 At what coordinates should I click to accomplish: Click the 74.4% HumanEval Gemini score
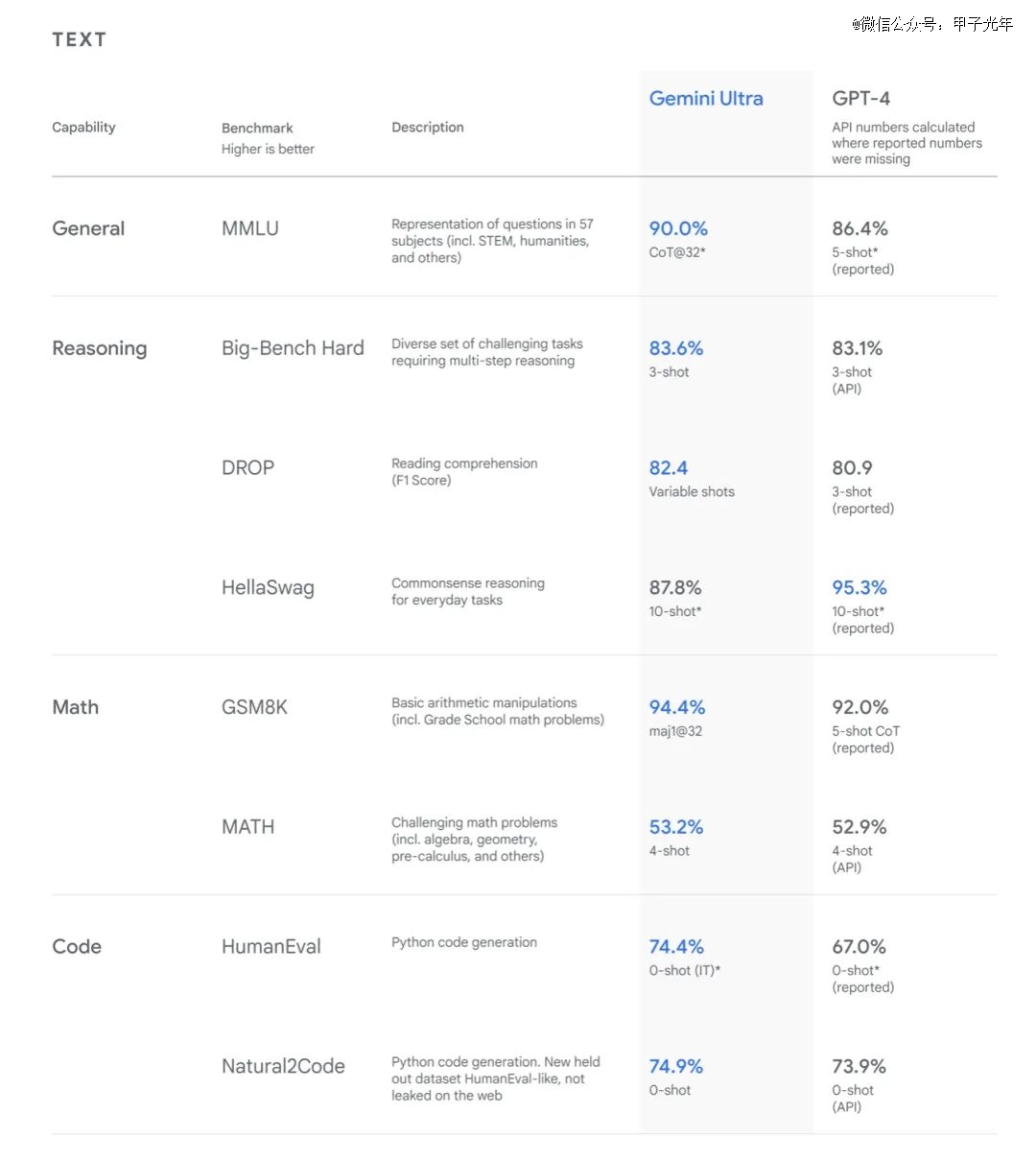click(x=676, y=947)
